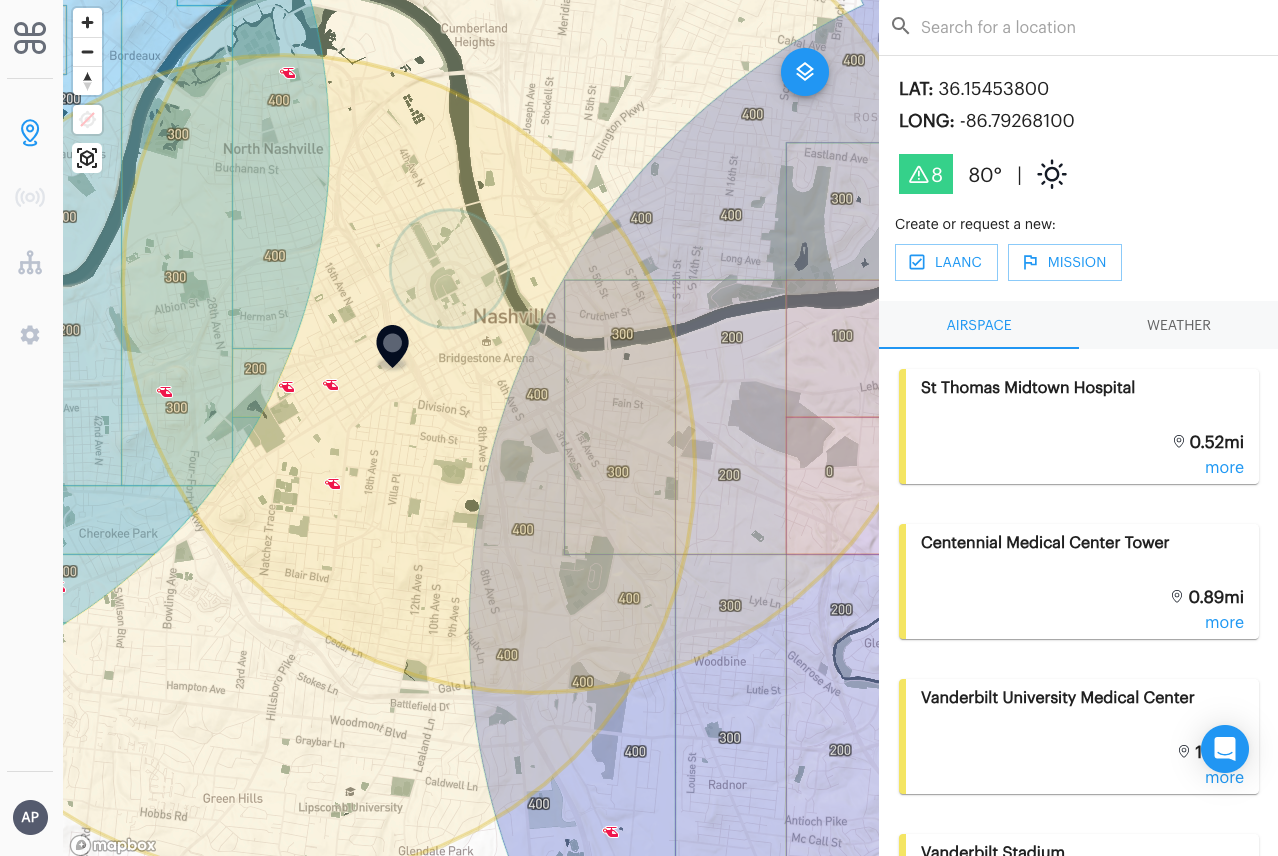Click the Bordeaux map label

point(135,55)
